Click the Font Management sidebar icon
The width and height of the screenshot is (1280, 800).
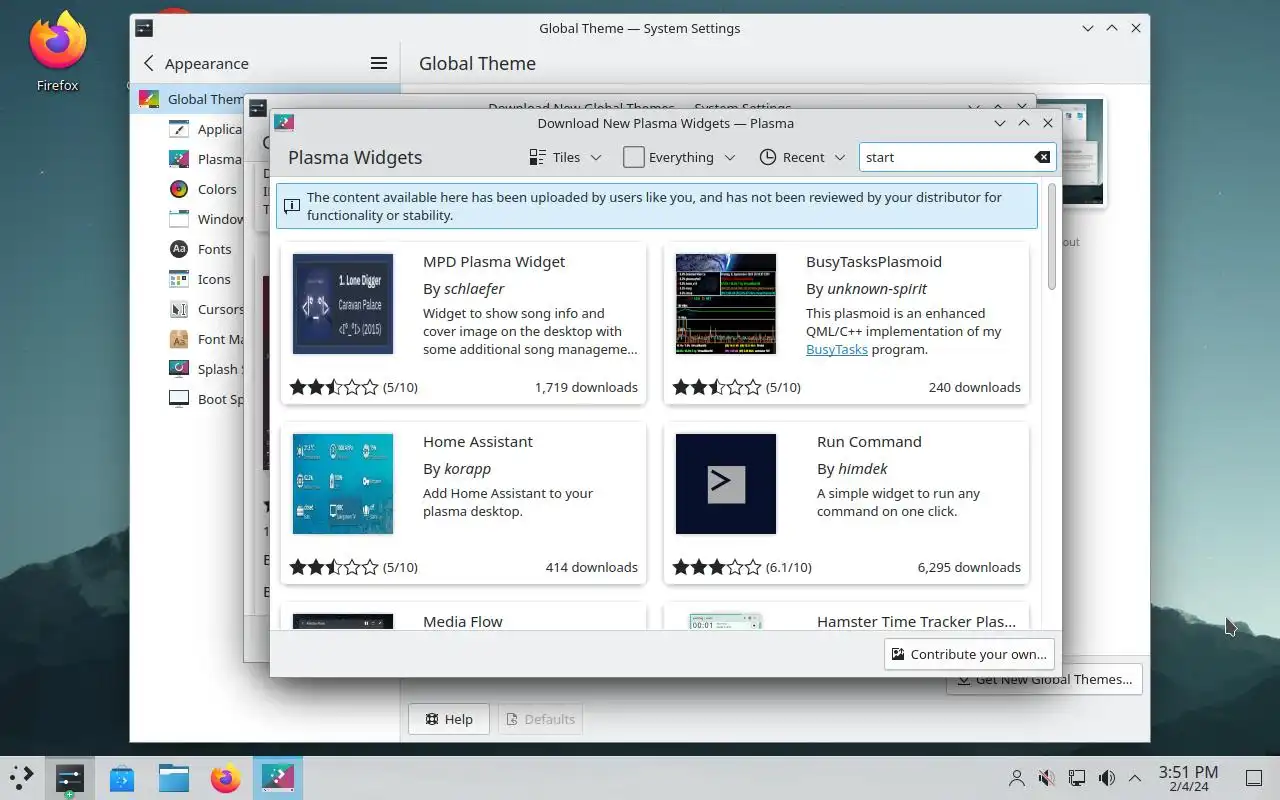[179, 339]
